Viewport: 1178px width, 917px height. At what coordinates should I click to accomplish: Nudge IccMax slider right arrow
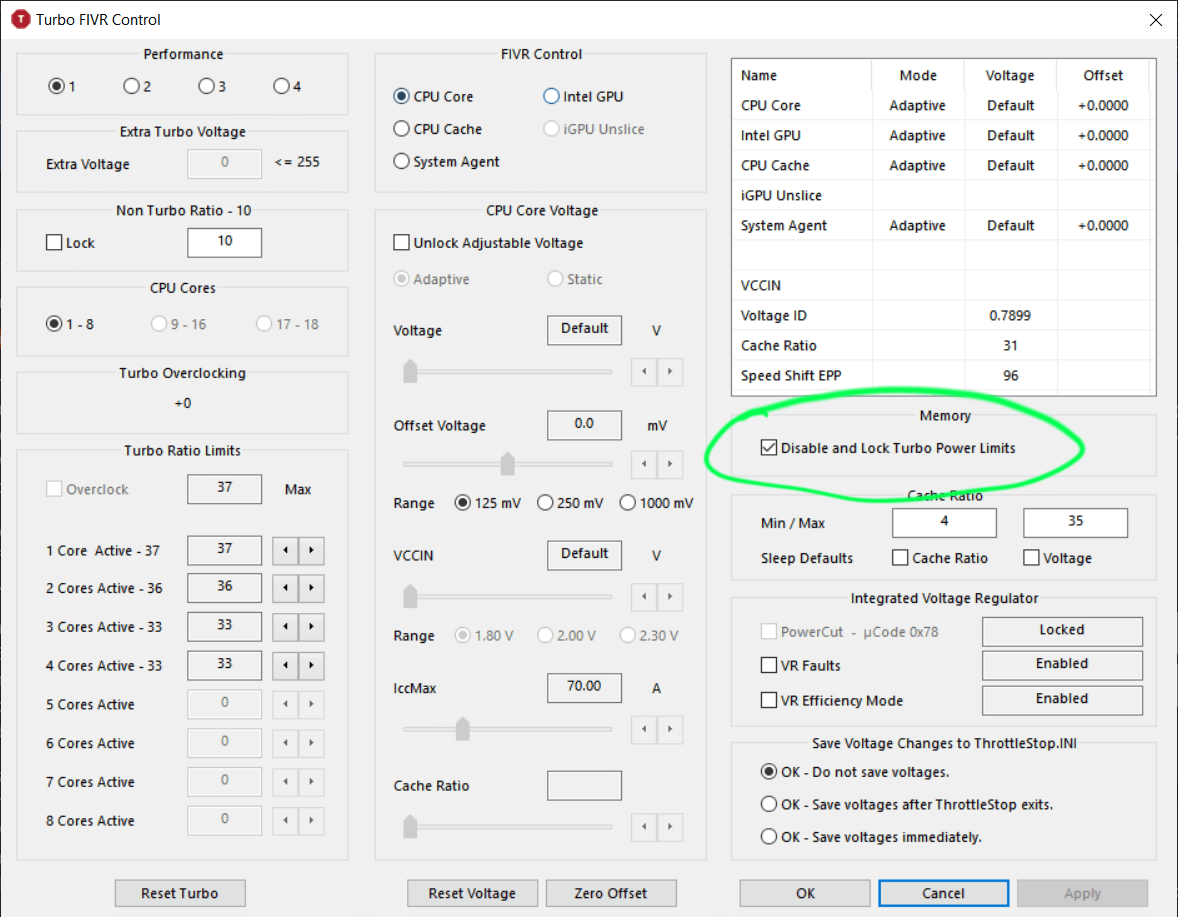coord(670,729)
